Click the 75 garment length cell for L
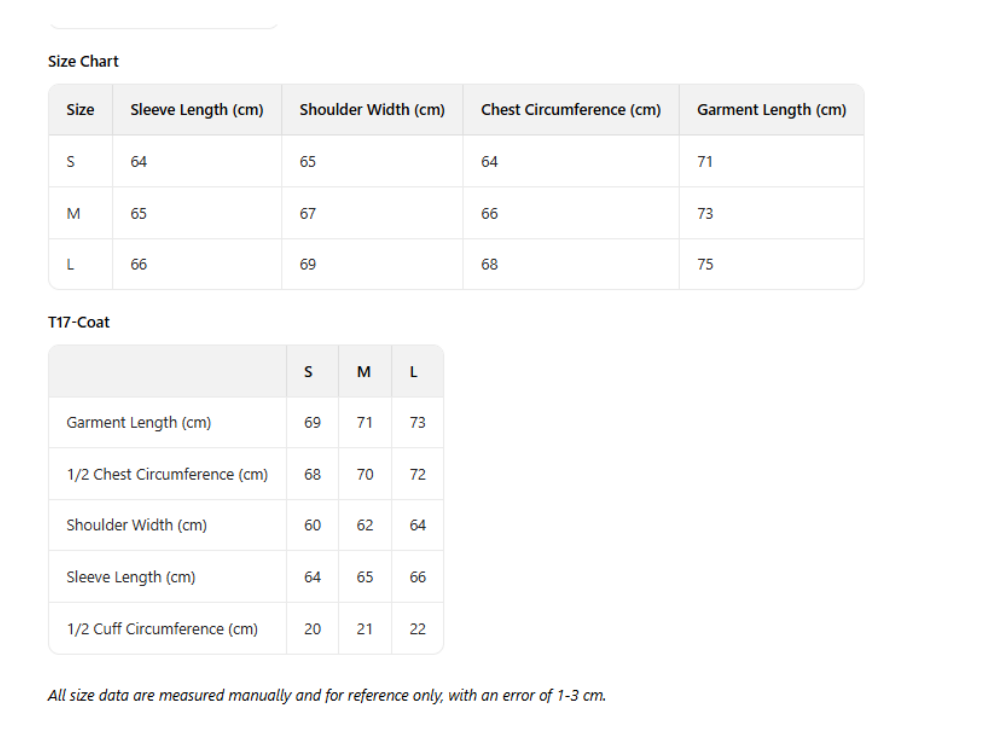 point(705,264)
